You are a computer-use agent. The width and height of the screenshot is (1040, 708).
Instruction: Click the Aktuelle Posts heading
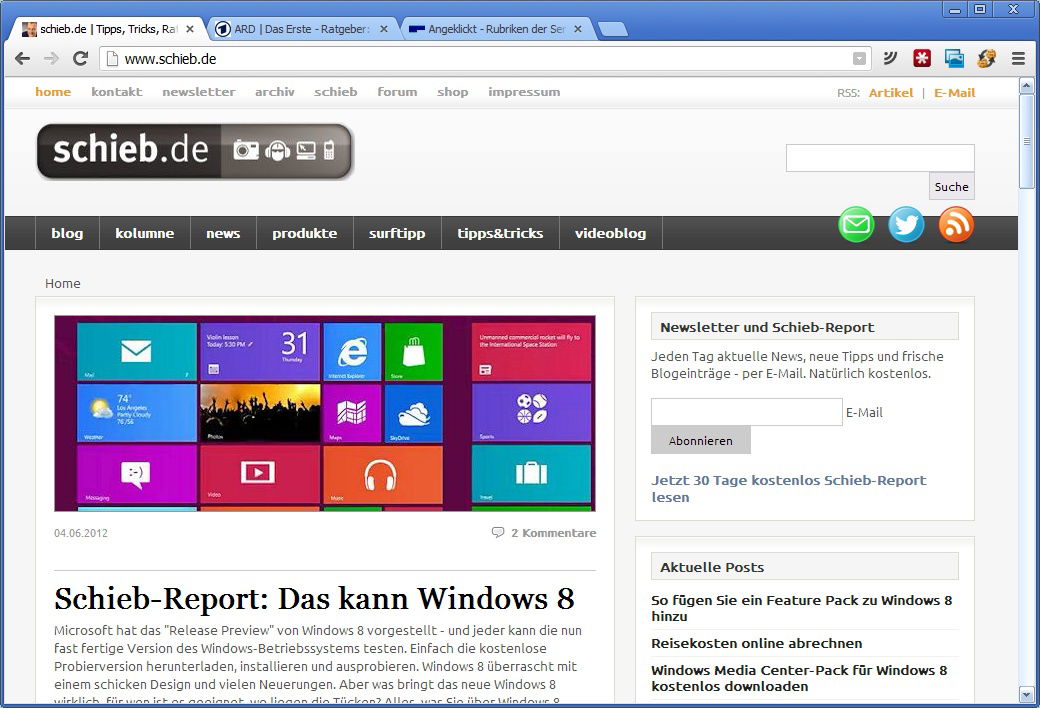[x=712, y=567]
